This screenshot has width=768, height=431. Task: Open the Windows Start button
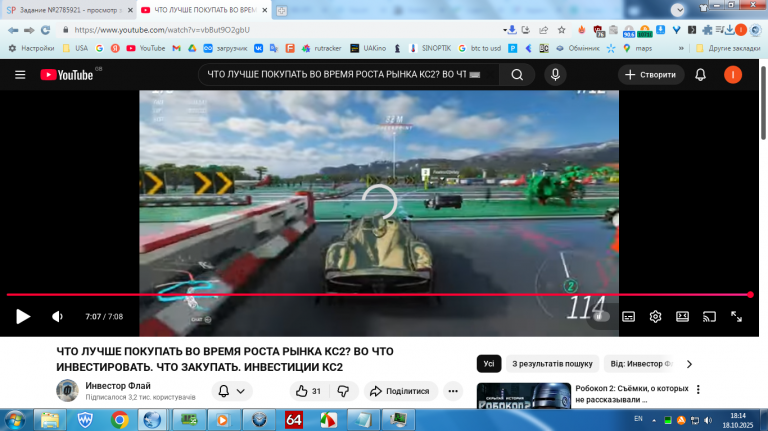coord(14,420)
